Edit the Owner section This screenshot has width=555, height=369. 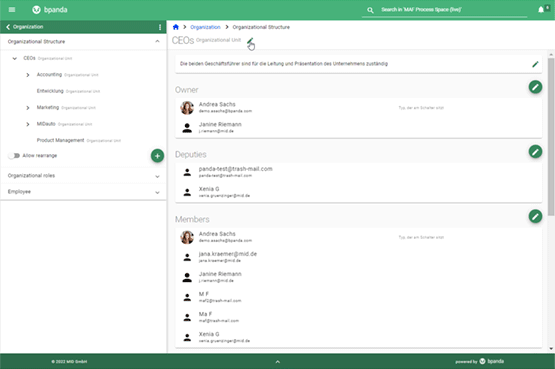pos(535,87)
